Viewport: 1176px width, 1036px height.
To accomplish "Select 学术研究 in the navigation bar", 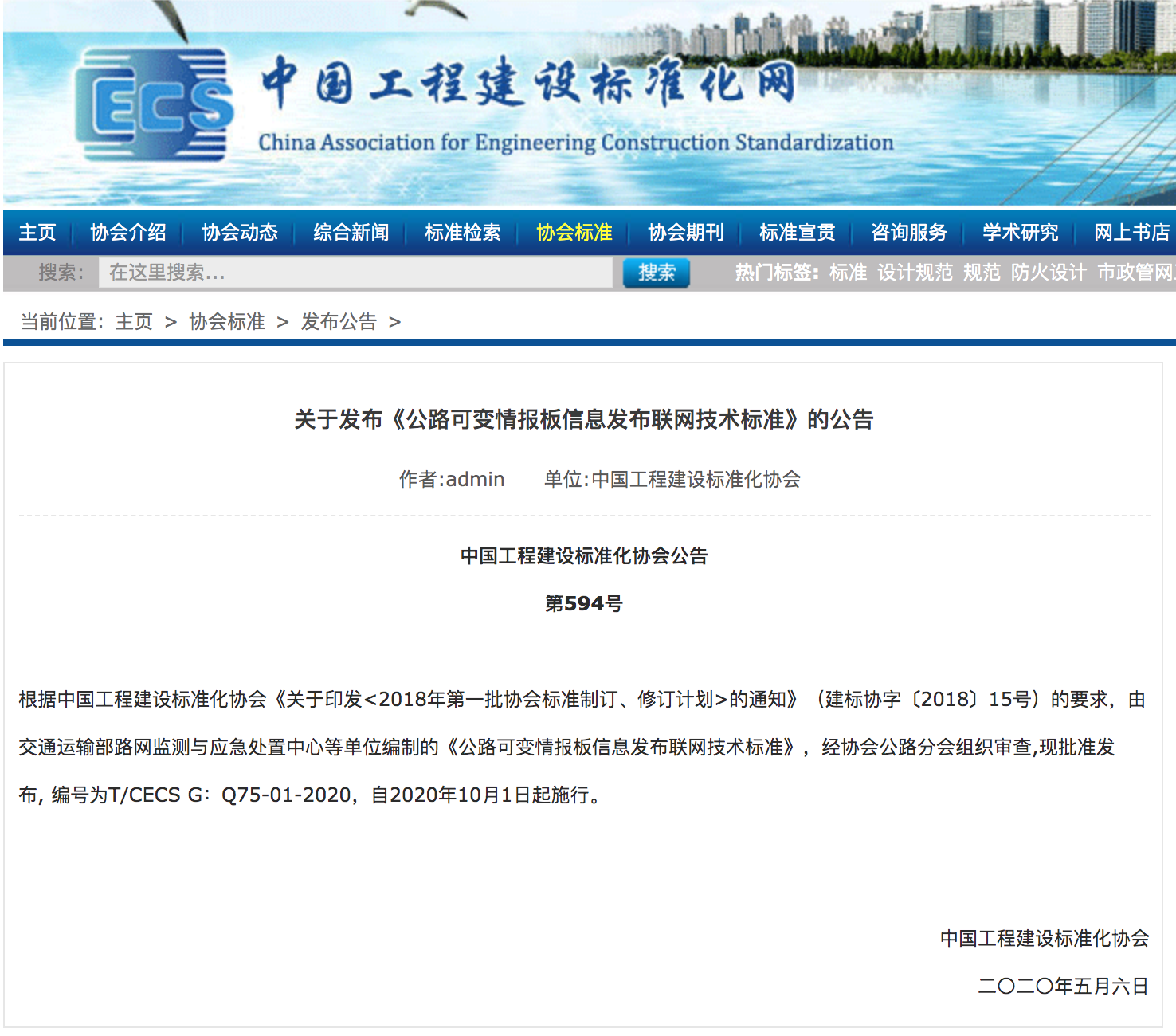I will click(1021, 233).
